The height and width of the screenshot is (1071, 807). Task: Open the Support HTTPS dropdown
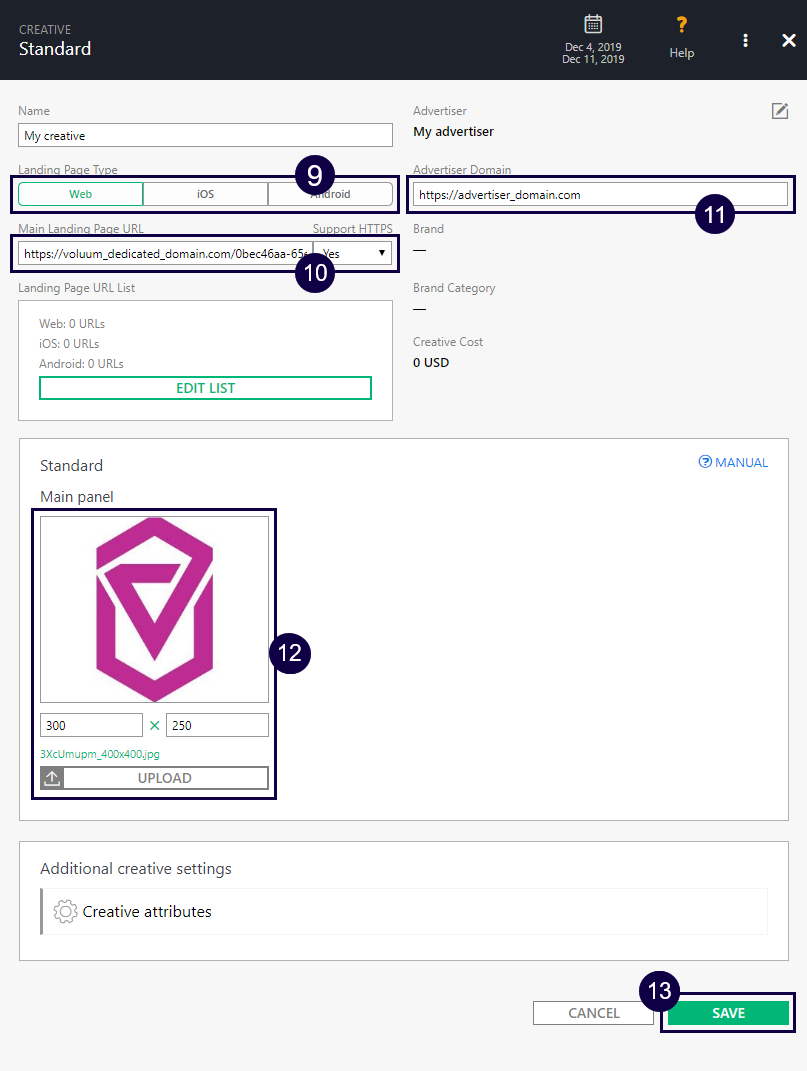click(353, 253)
